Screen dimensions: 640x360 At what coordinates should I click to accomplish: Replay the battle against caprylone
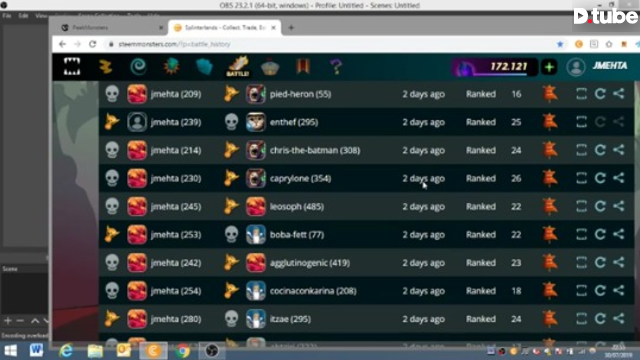[600, 178]
